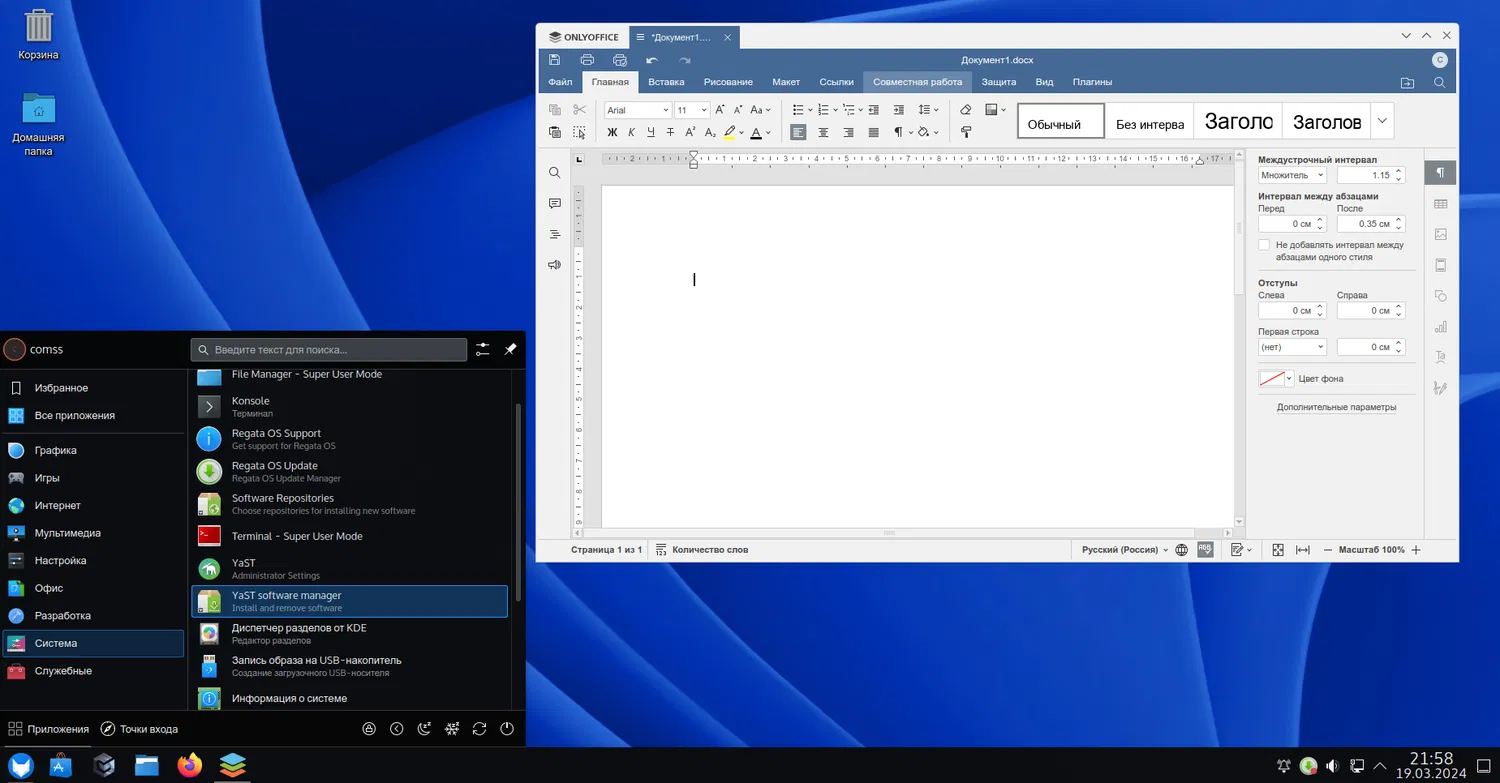1500x783 pixels.
Task: Center-align the paragraph text
Action: 823,132
